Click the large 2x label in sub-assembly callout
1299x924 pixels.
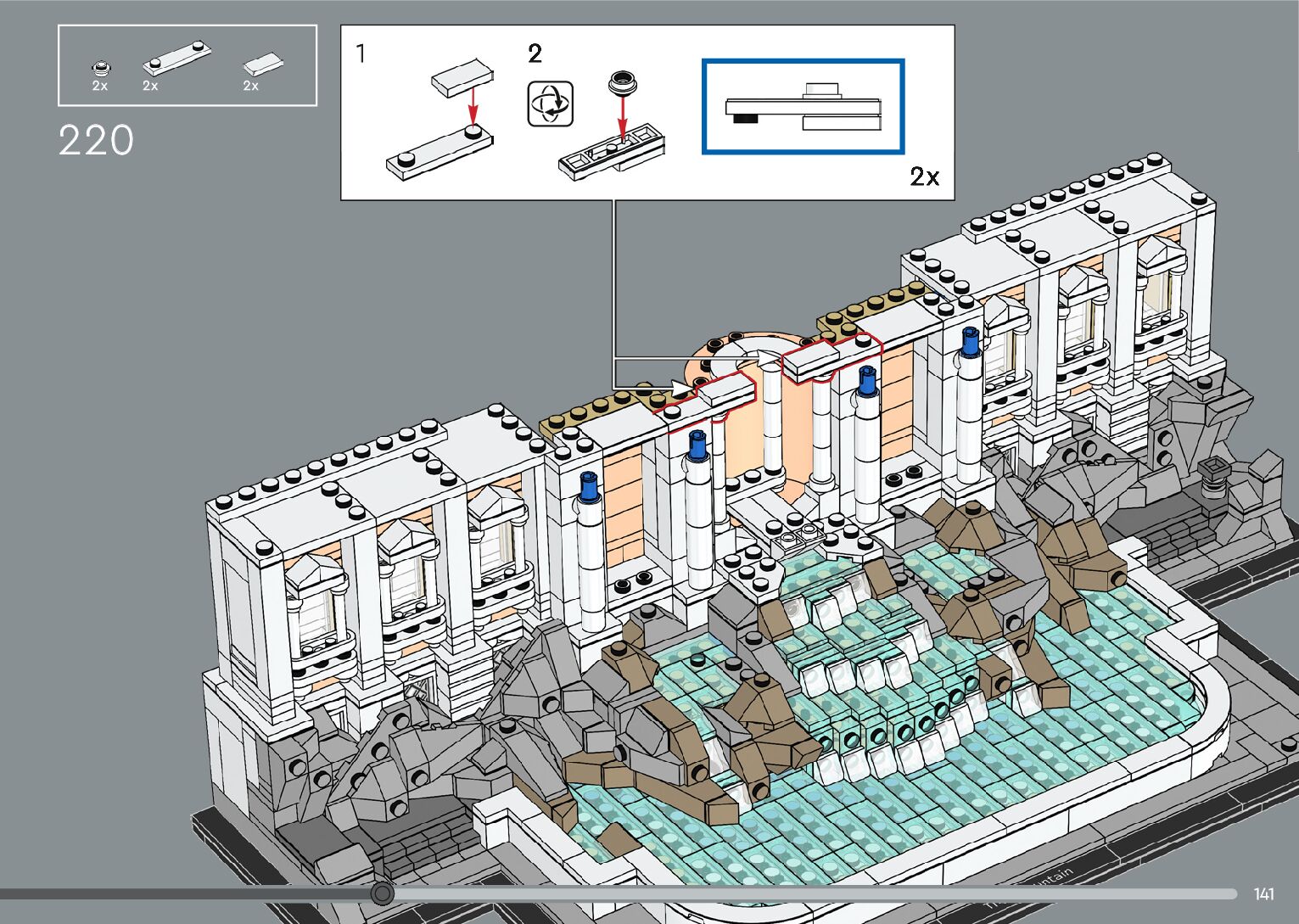(x=924, y=176)
